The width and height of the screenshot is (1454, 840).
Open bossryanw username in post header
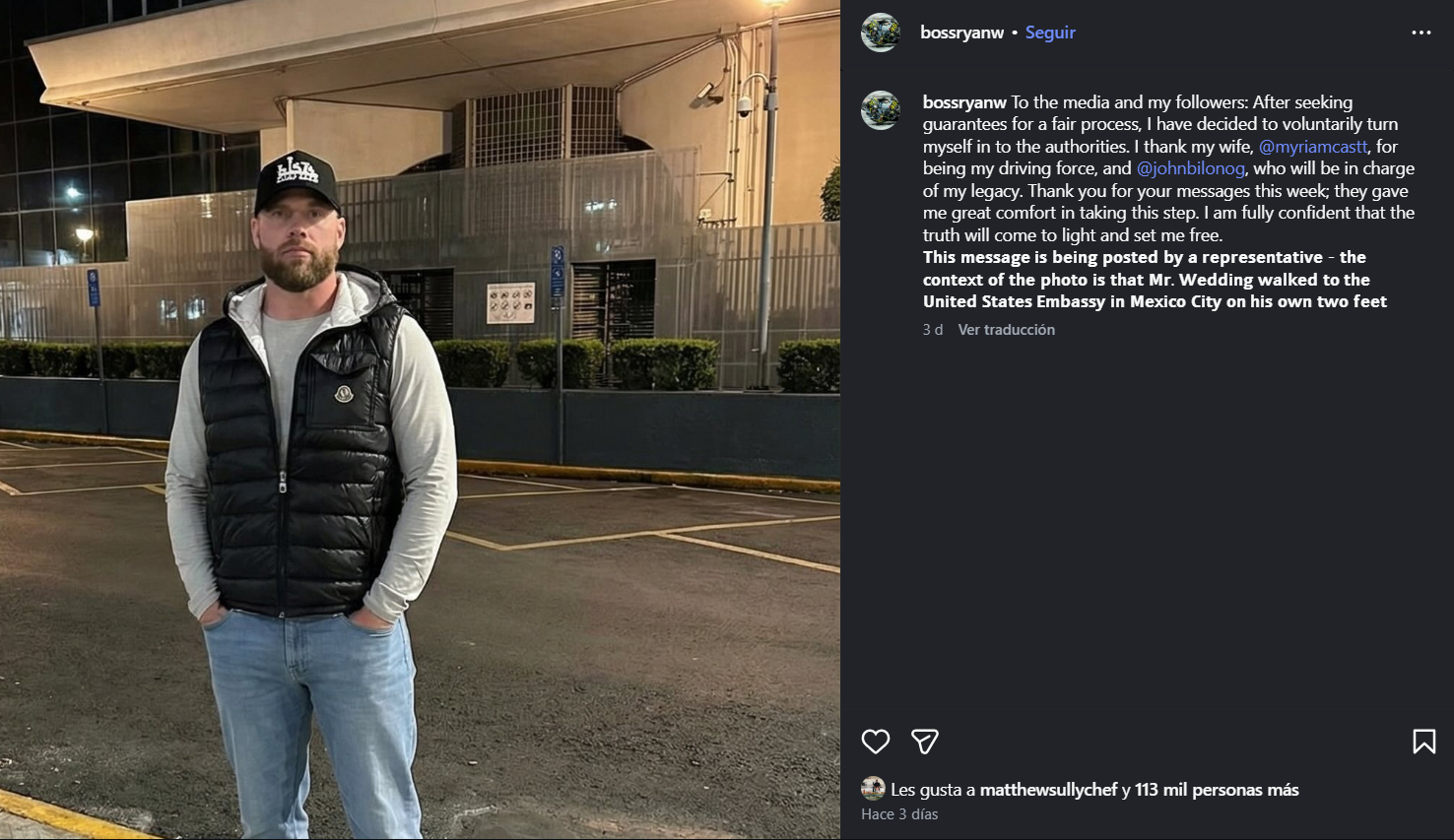tap(961, 32)
